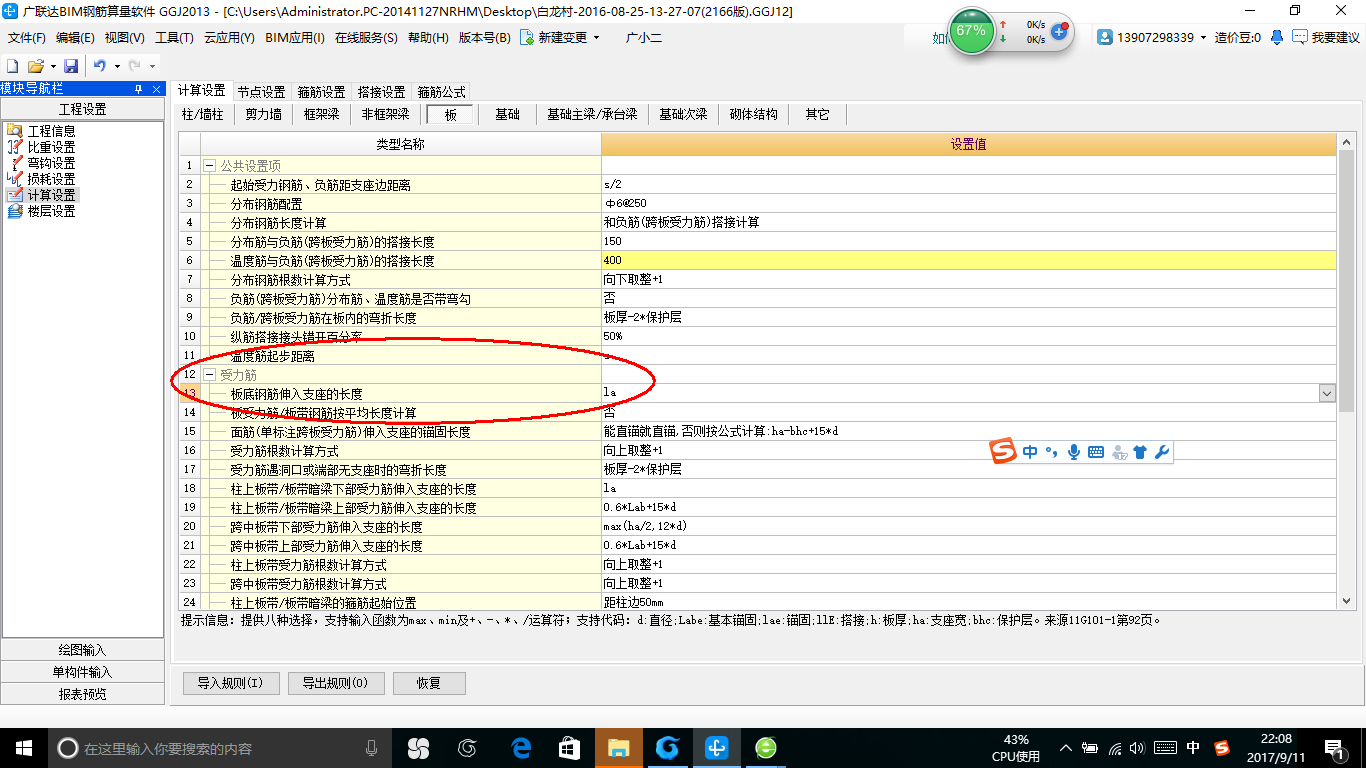Select 工程信息 in navigation list

tap(51, 131)
